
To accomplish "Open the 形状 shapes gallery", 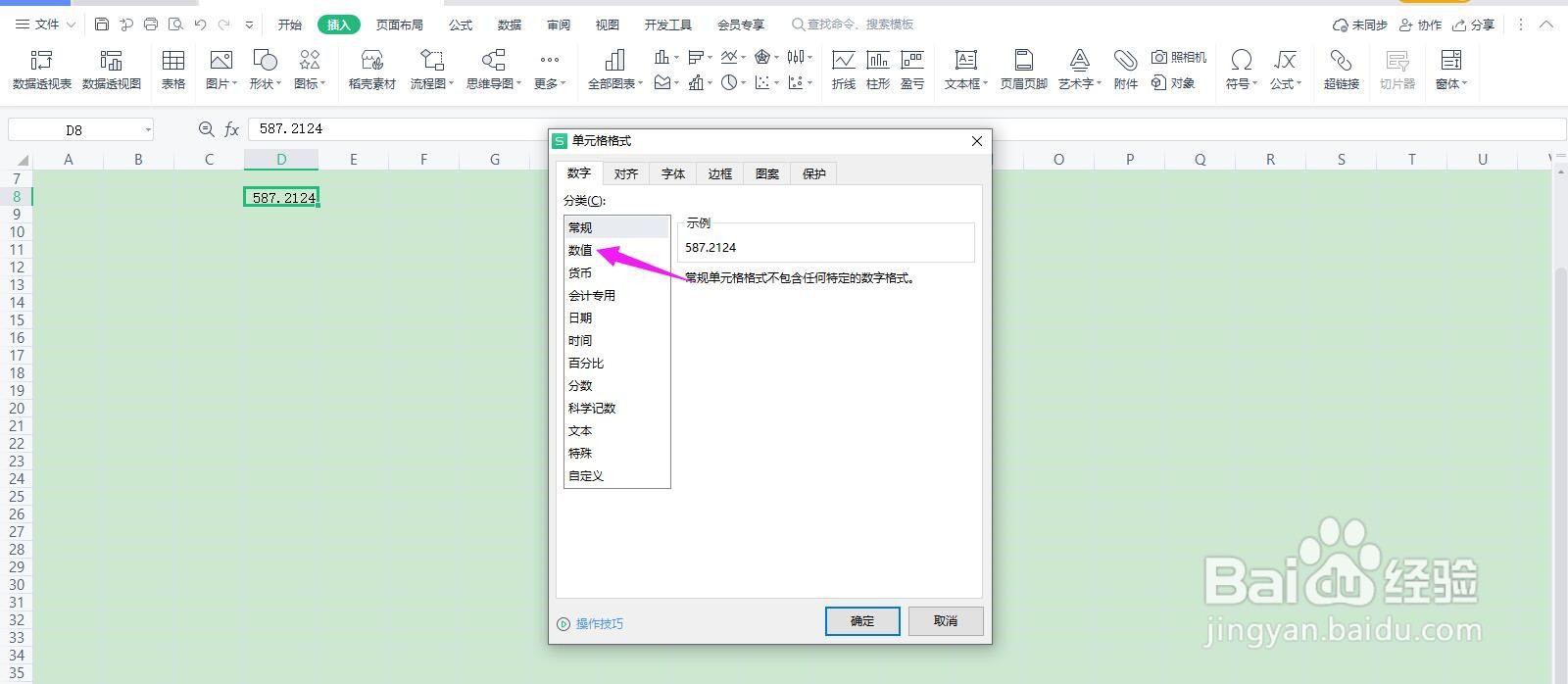I will tap(265, 70).
